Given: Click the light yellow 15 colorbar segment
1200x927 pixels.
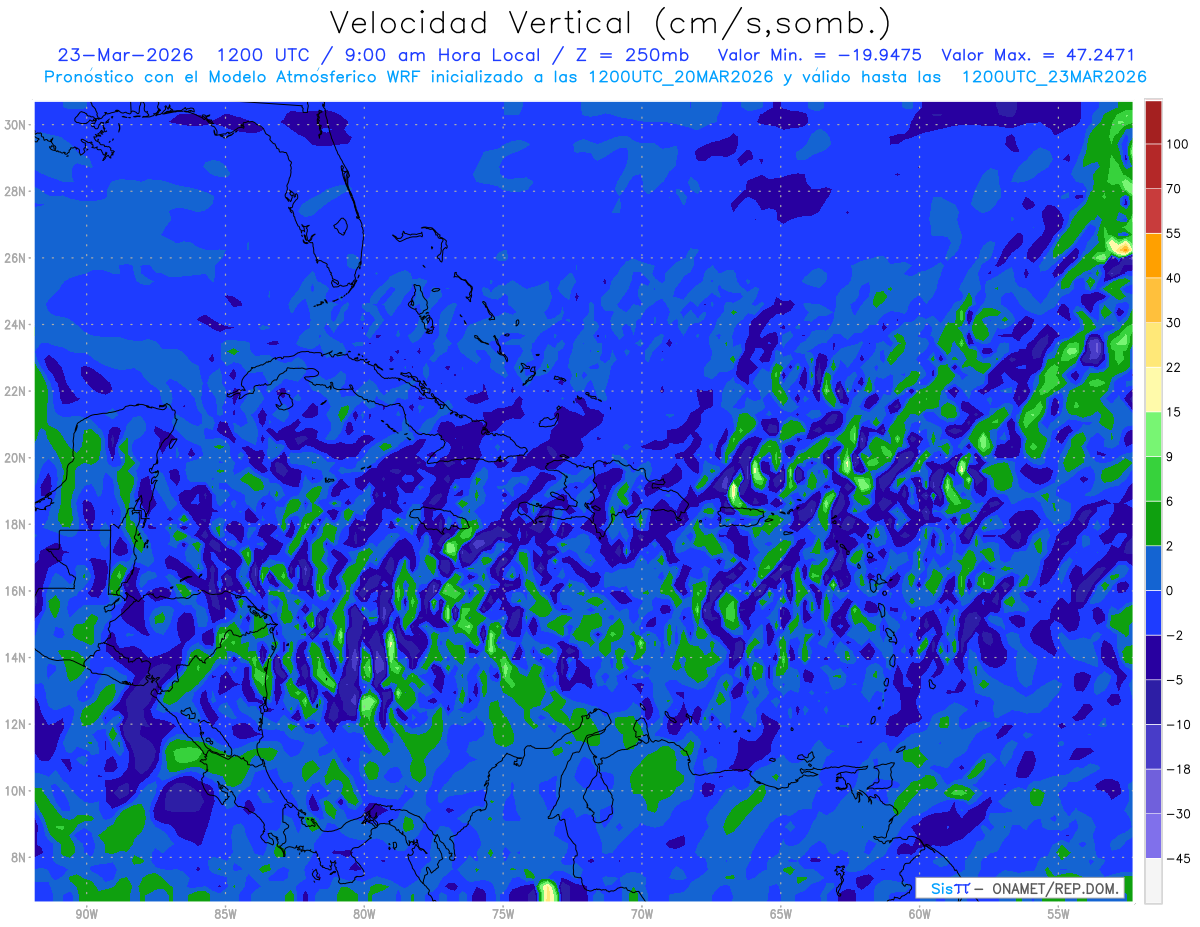Looking at the screenshot, I should (x=1153, y=389).
